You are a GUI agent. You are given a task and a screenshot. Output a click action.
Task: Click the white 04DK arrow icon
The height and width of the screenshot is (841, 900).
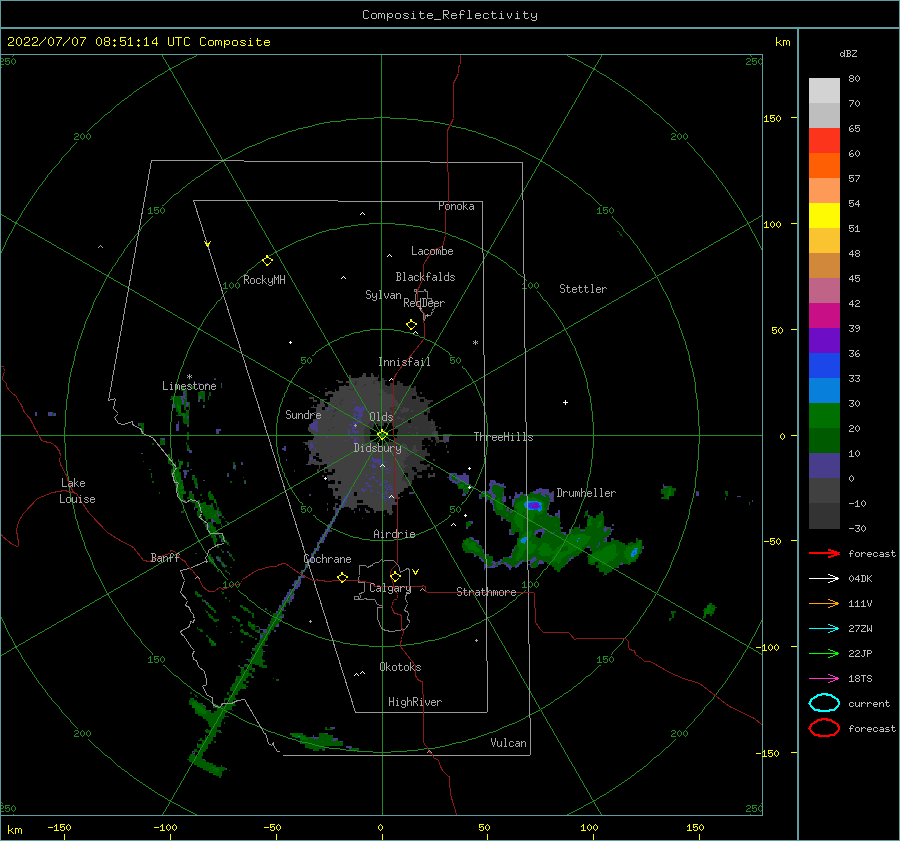(x=824, y=578)
